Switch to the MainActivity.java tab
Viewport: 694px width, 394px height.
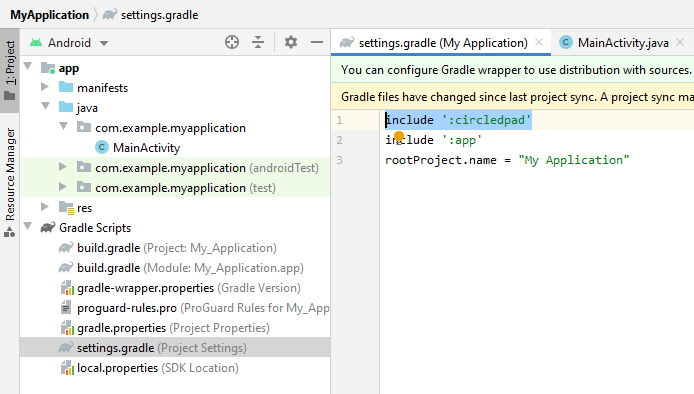[623, 43]
